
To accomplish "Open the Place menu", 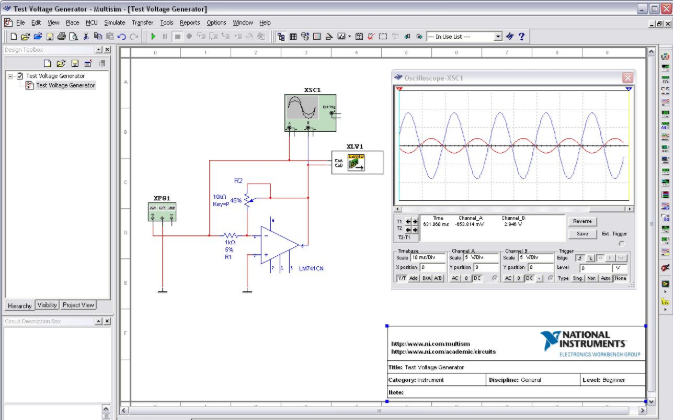I will coord(72,23).
